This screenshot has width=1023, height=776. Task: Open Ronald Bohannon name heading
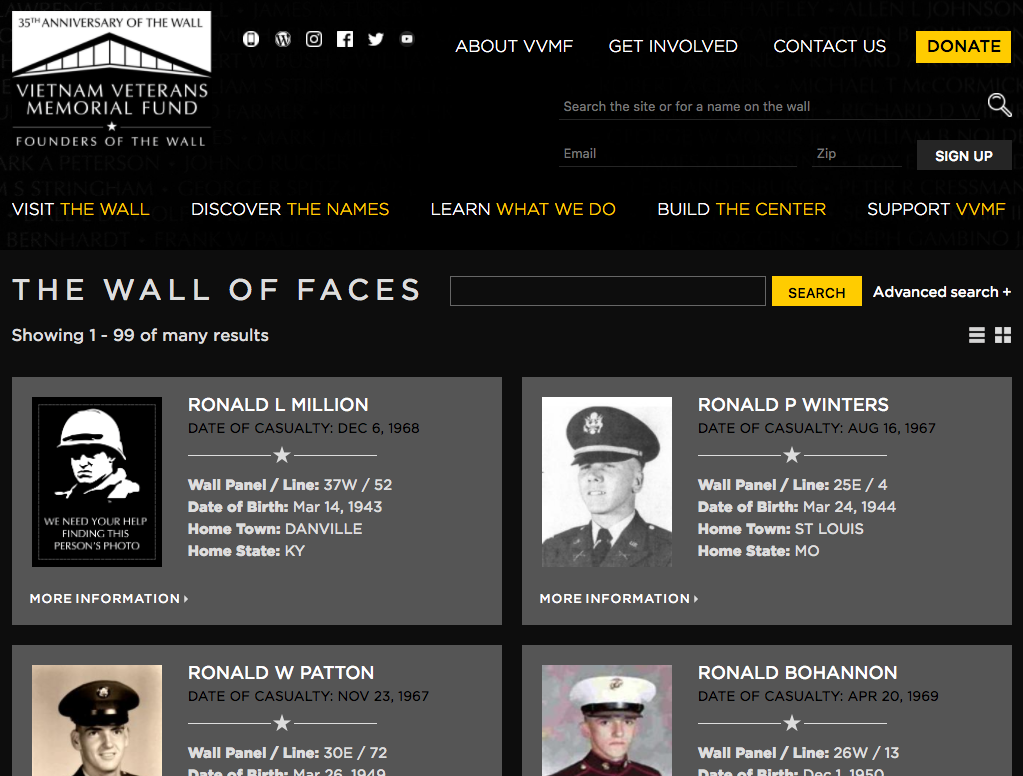[798, 673]
